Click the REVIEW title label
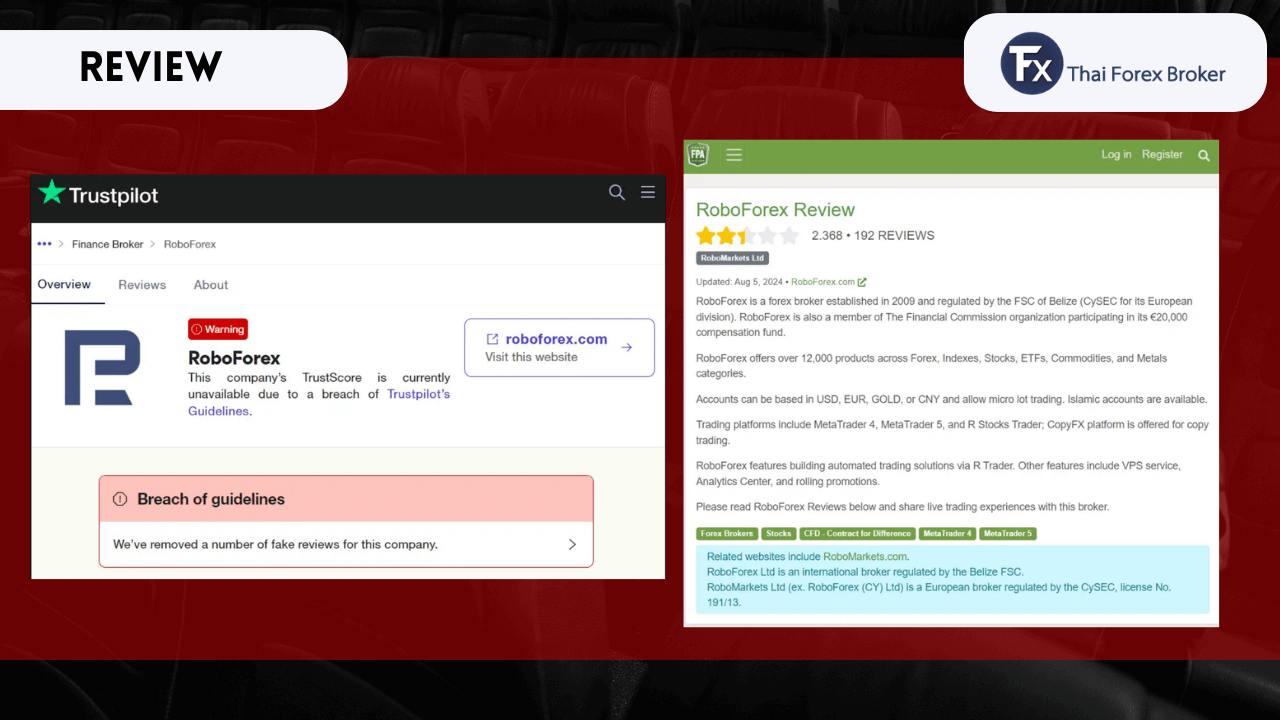The width and height of the screenshot is (1280, 720). (151, 67)
